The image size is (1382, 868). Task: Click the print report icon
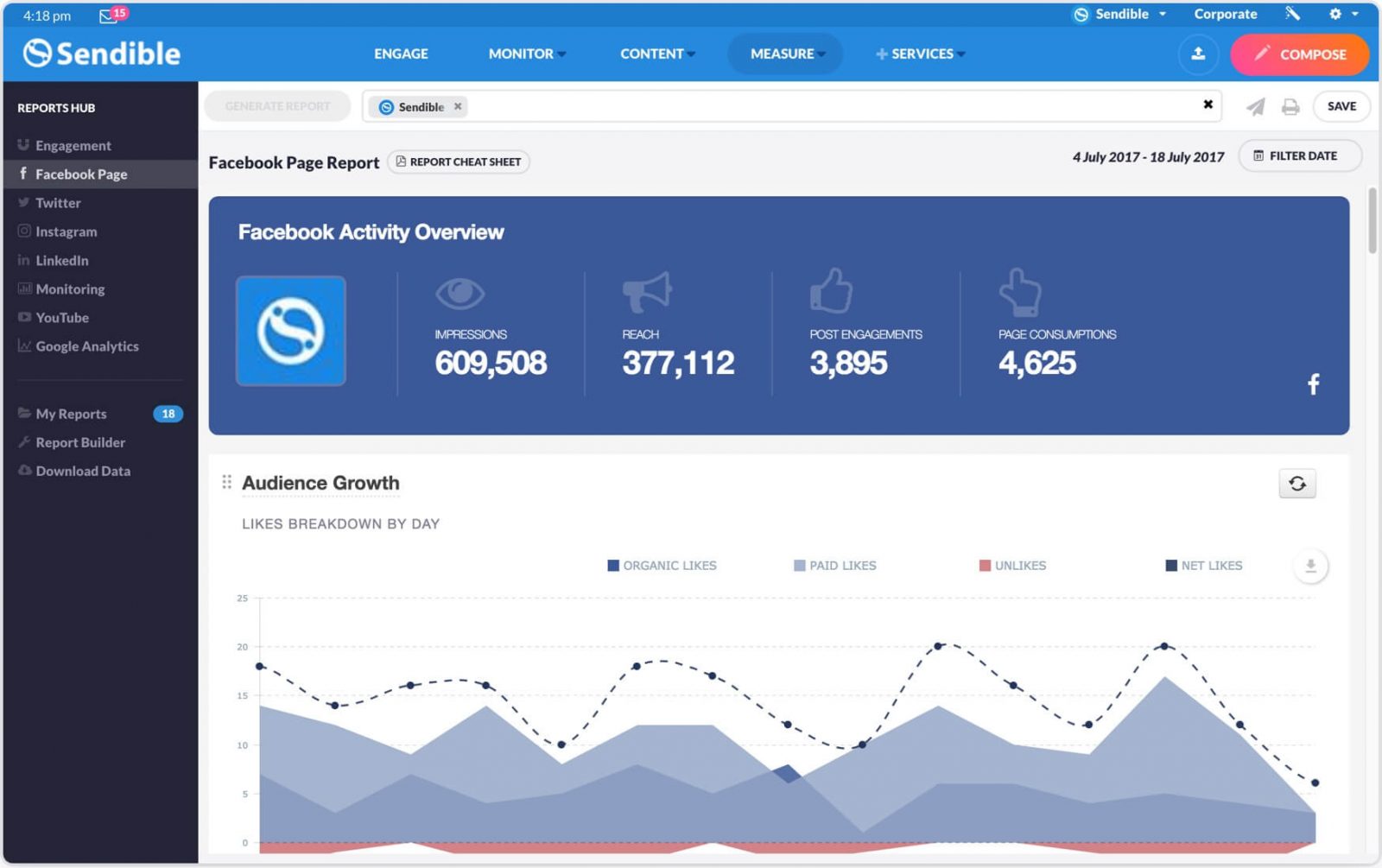pyautogui.click(x=1290, y=106)
